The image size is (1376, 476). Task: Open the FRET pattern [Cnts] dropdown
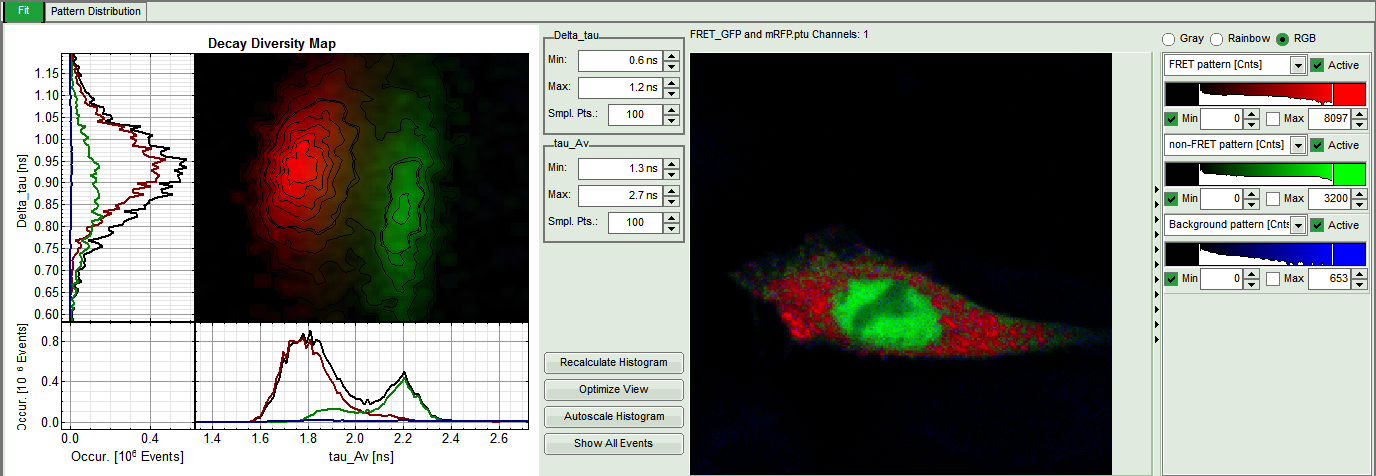[1298, 65]
